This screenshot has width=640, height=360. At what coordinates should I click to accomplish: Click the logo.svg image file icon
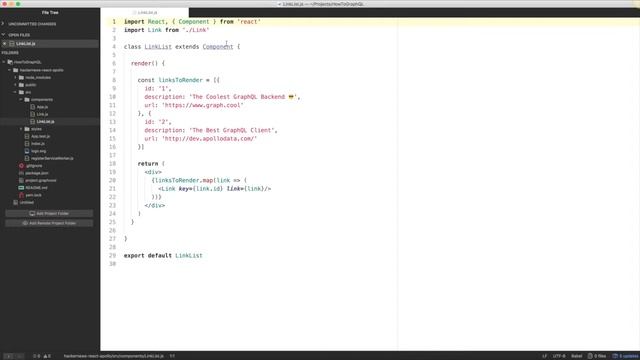[27, 151]
